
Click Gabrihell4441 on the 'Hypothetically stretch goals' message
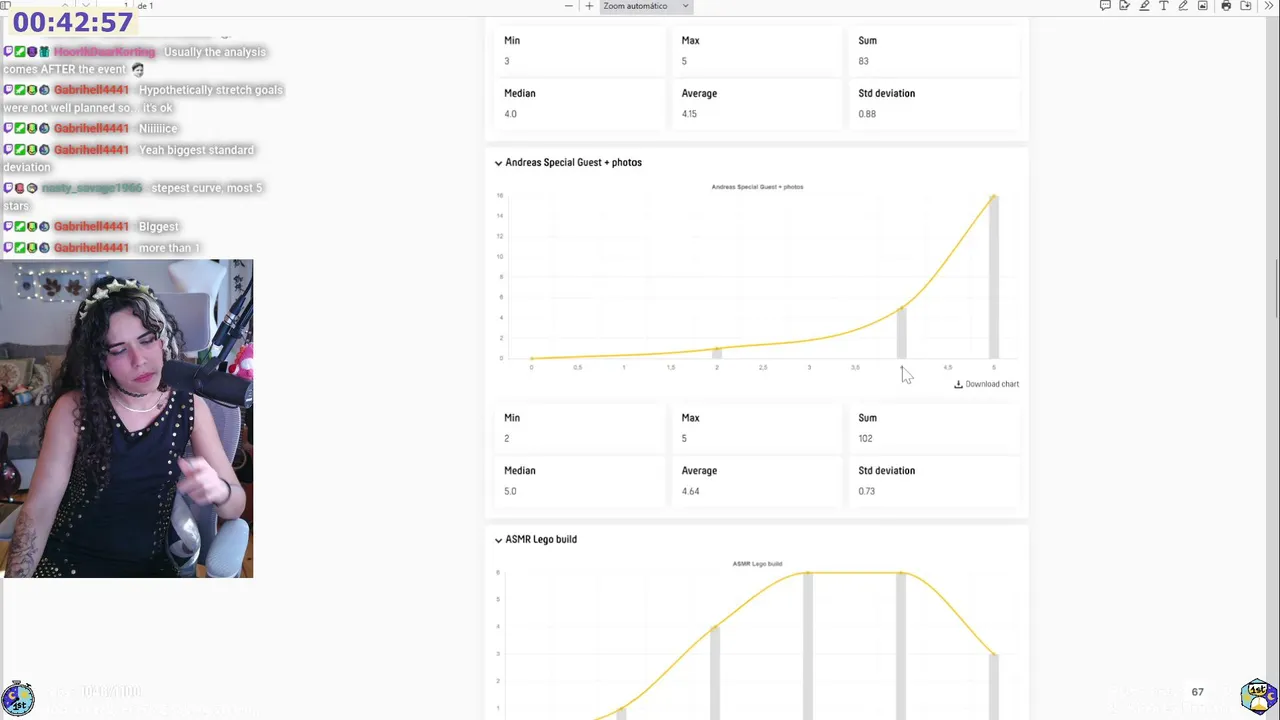point(91,90)
